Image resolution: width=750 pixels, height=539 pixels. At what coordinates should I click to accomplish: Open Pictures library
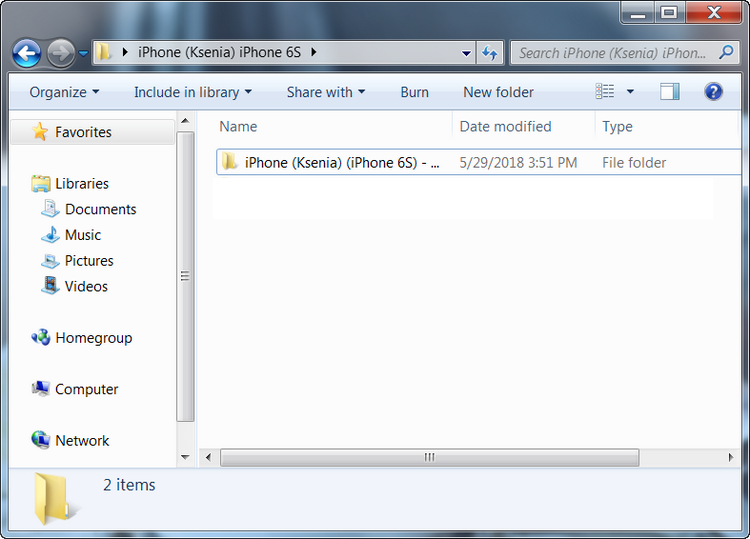(89, 261)
